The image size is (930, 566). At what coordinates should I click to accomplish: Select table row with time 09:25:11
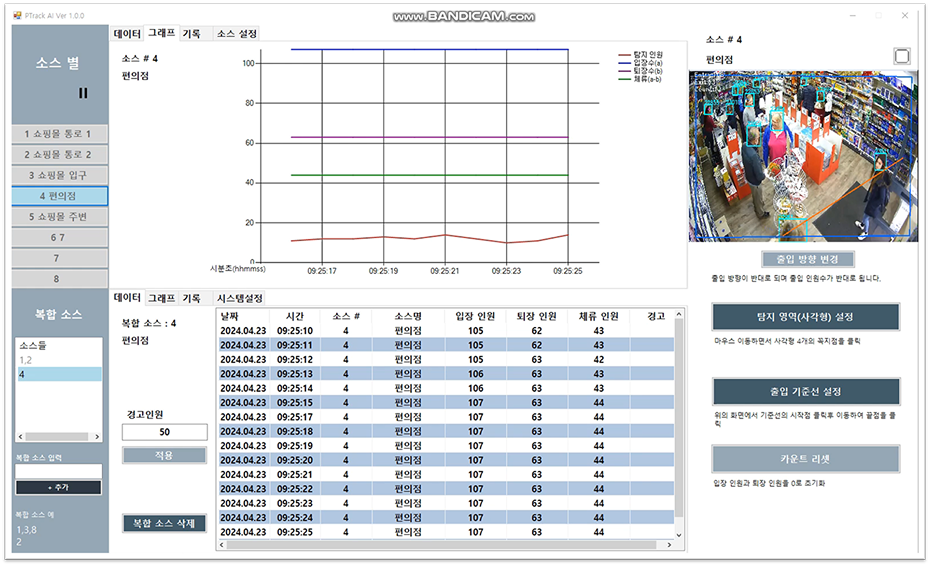click(446, 345)
